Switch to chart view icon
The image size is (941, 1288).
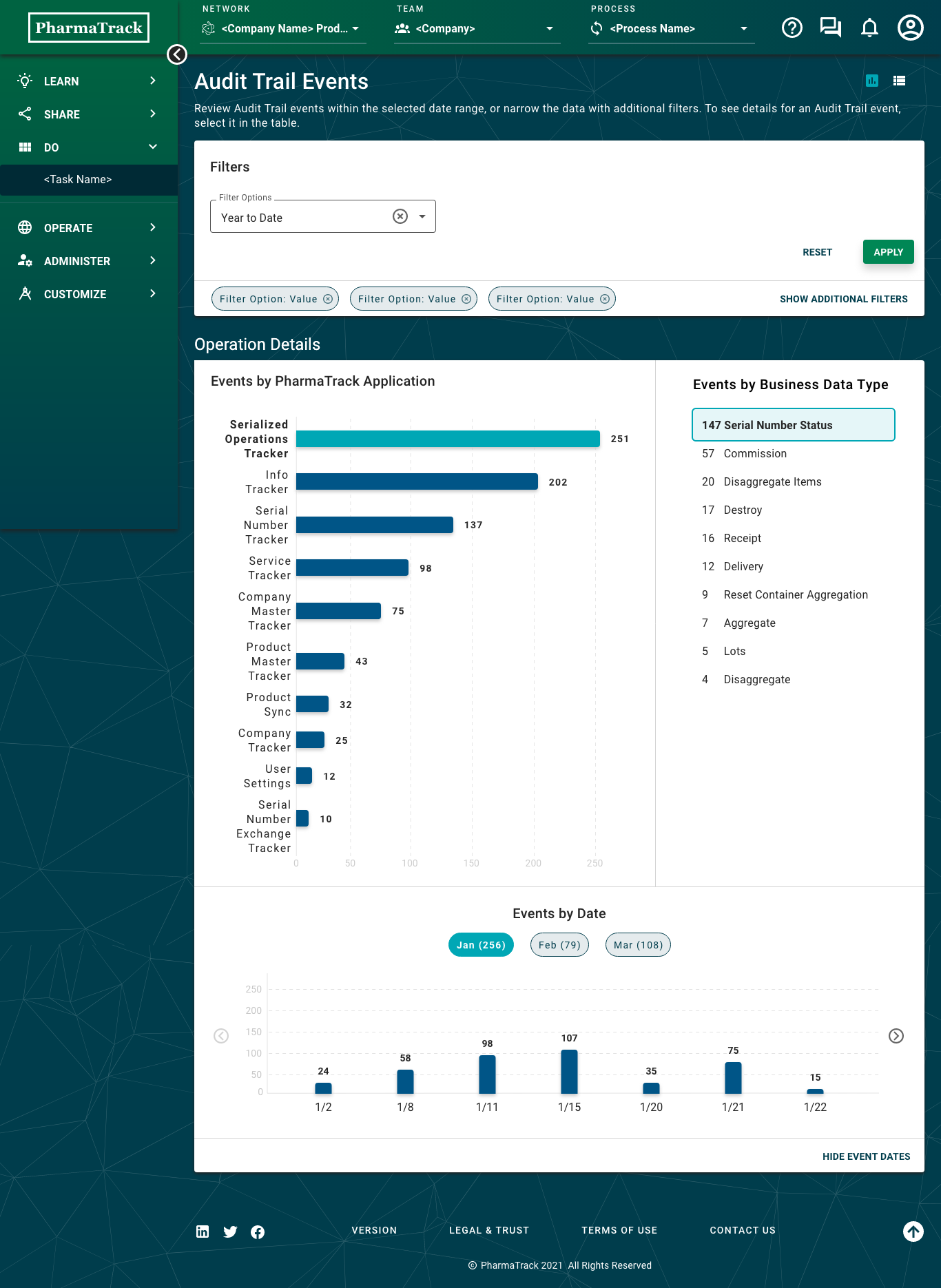(872, 81)
